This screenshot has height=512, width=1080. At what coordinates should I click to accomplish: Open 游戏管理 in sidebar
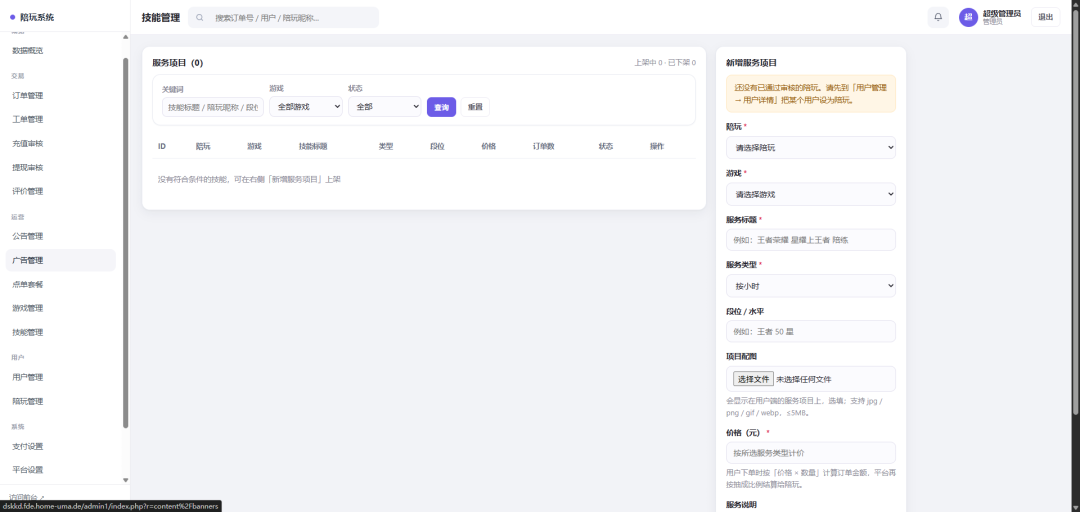[x=61, y=308]
